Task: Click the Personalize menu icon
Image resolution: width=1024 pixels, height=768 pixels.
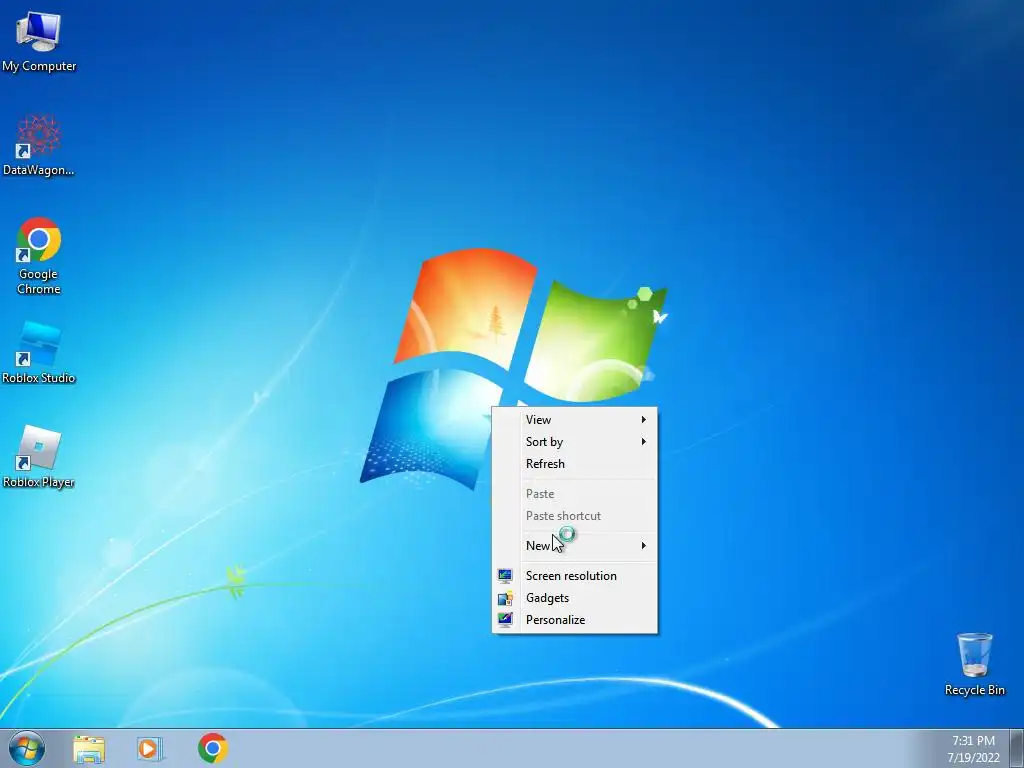Action: click(x=505, y=620)
